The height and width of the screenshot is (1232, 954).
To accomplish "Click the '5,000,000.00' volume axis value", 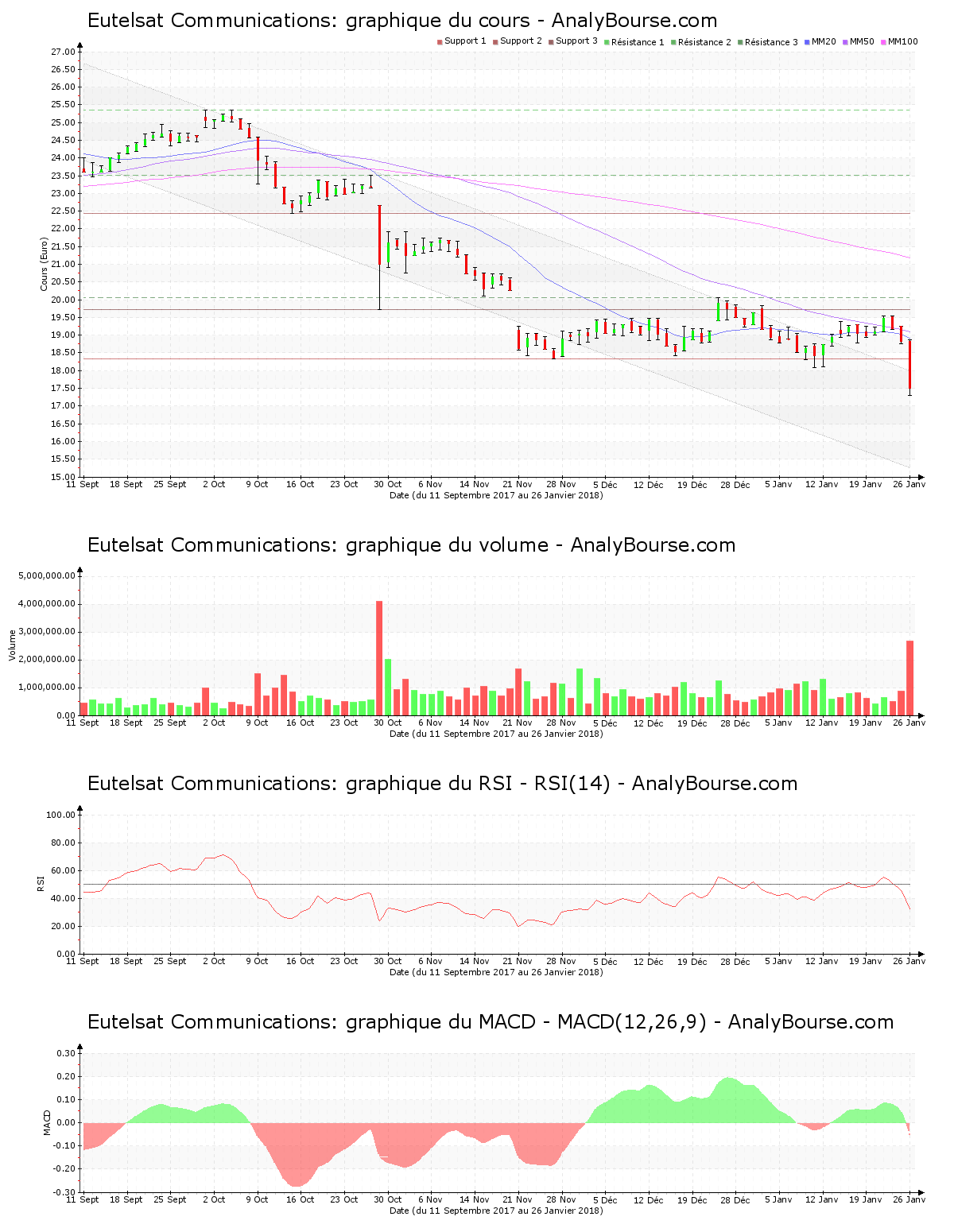I will [47, 575].
